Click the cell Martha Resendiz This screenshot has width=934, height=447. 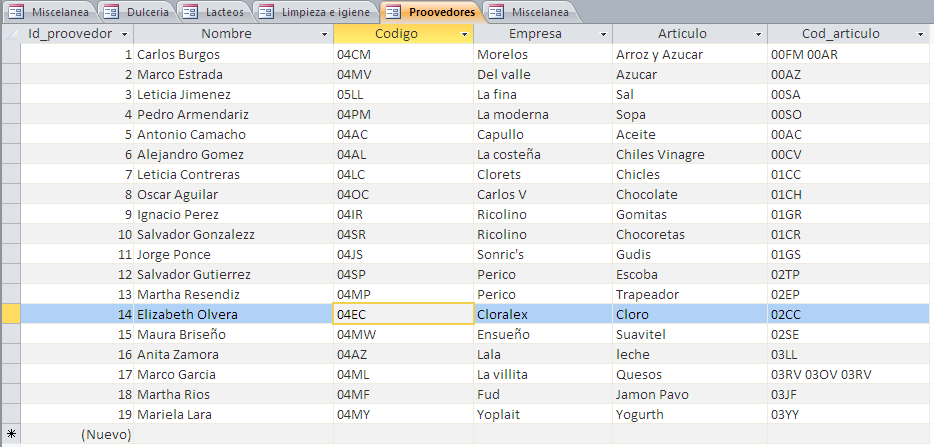click(234, 294)
